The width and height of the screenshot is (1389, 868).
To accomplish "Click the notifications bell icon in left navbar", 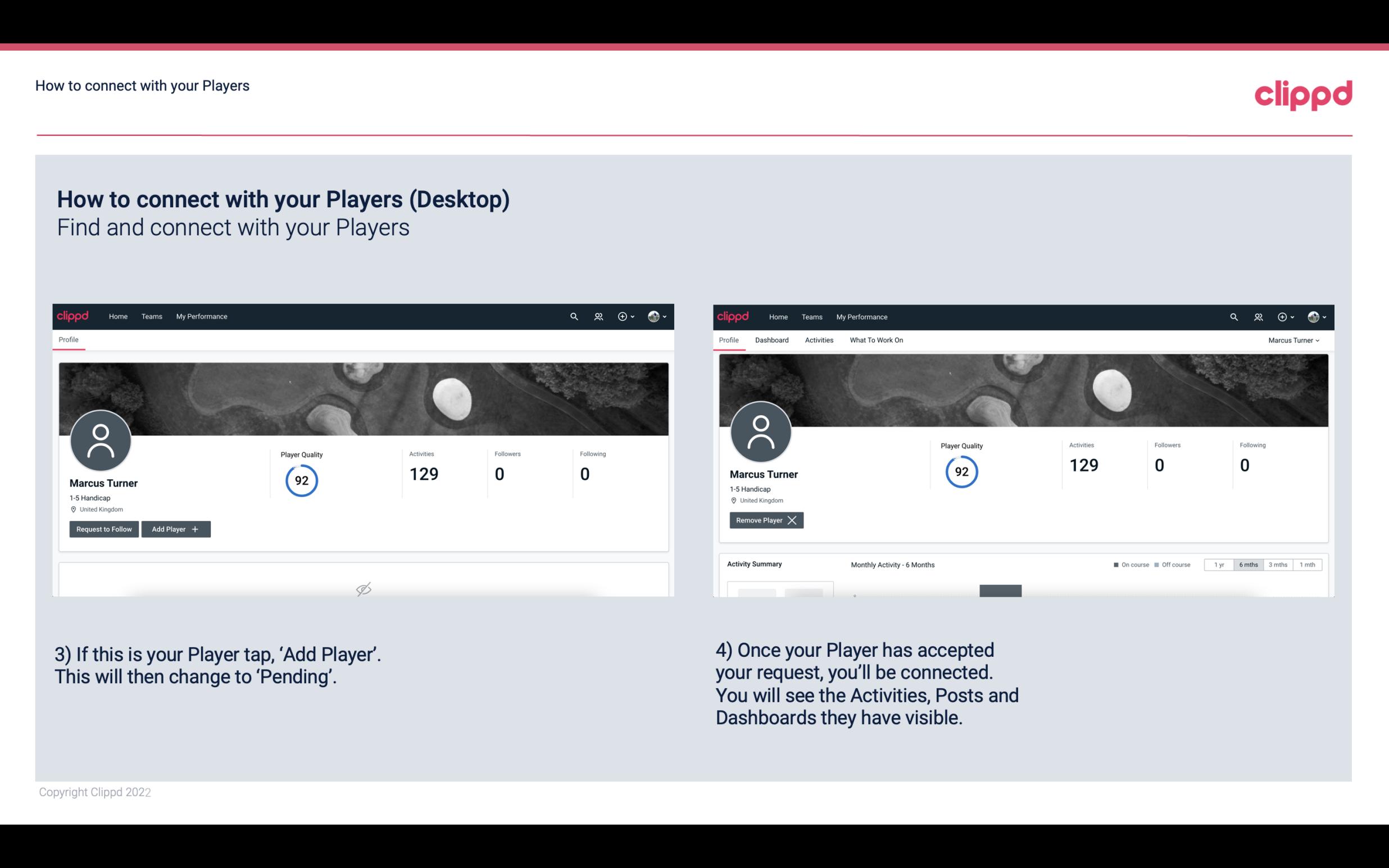I will click(x=597, y=316).
